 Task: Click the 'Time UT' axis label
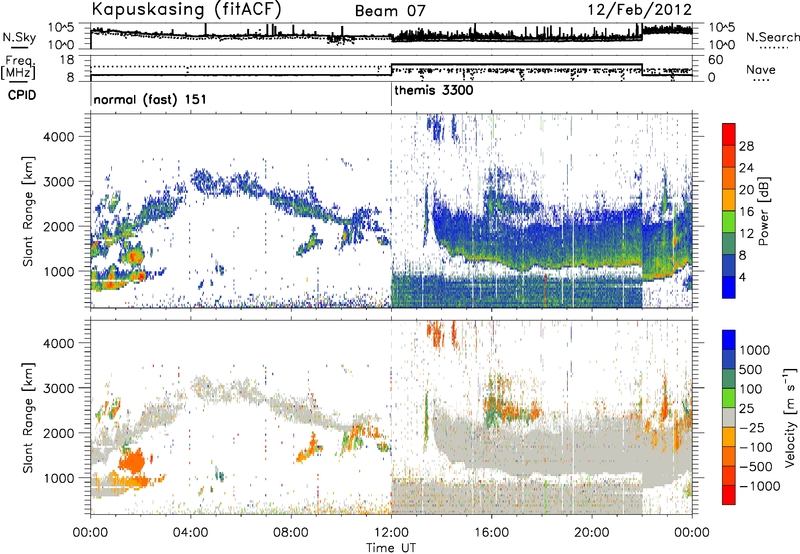pyautogui.click(x=391, y=548)
